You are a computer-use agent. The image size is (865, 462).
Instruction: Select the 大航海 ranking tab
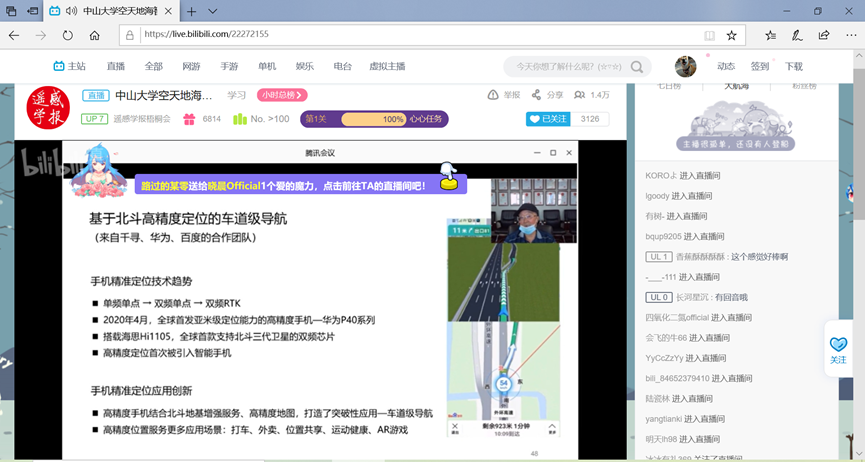click(736, 86)
